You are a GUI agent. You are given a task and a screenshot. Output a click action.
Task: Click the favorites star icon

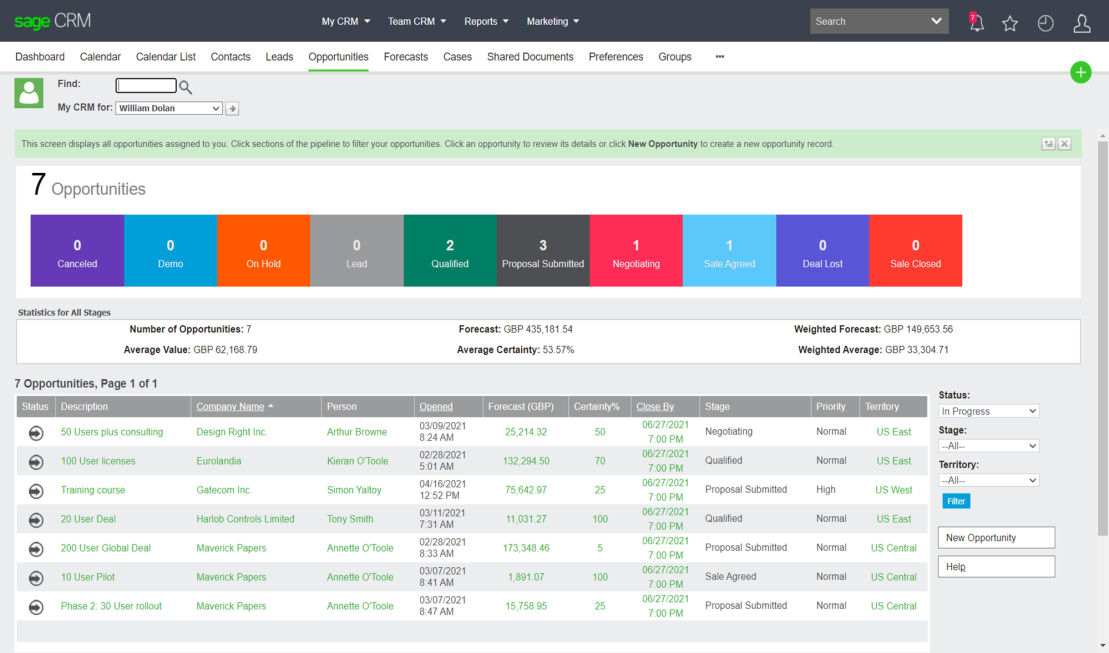click(1010, 23)
